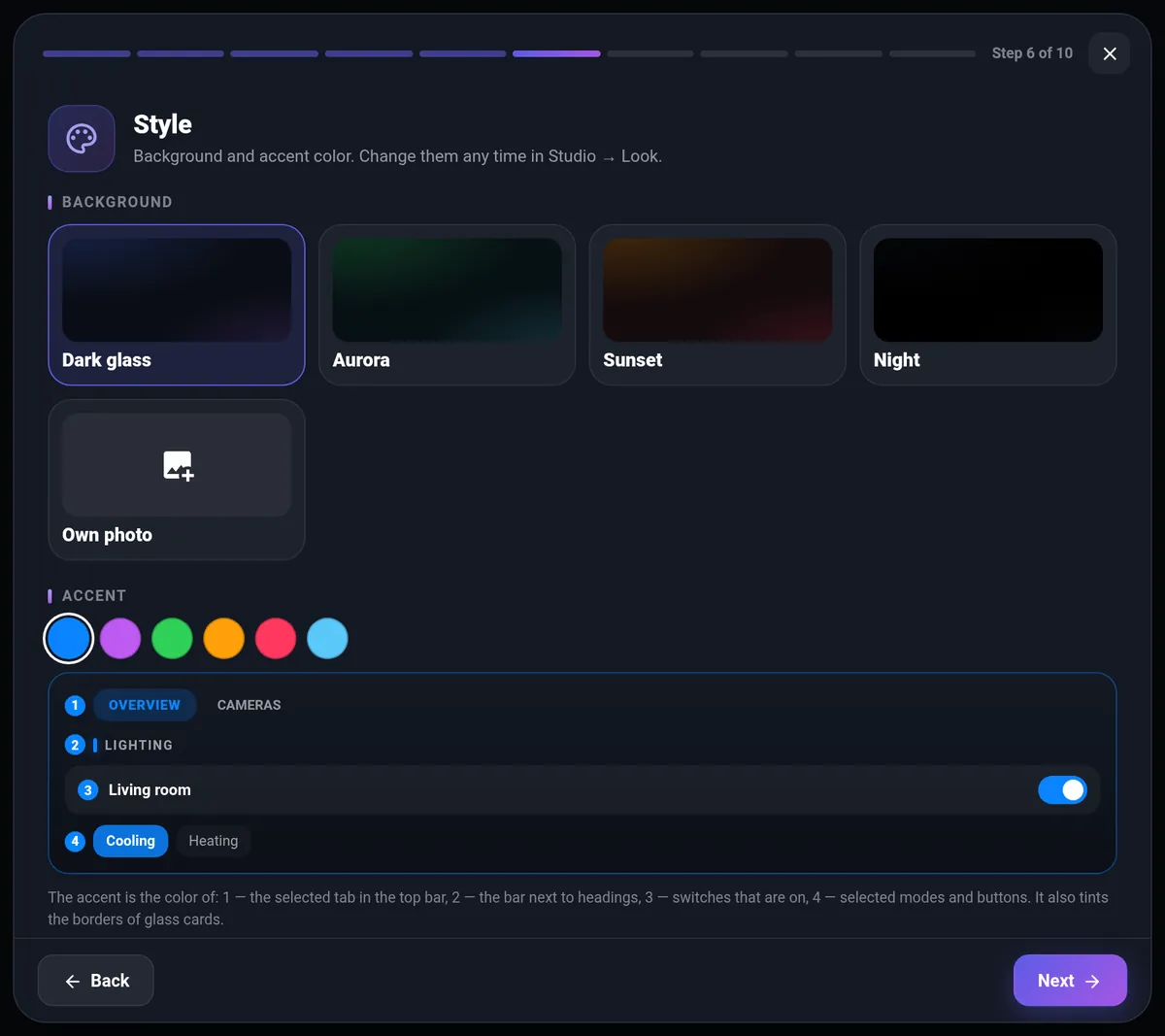Screen dimensions: 1165x1036
Task: Choose the Own photo background option
Action: pyautogui.click(x=177, y=480)
